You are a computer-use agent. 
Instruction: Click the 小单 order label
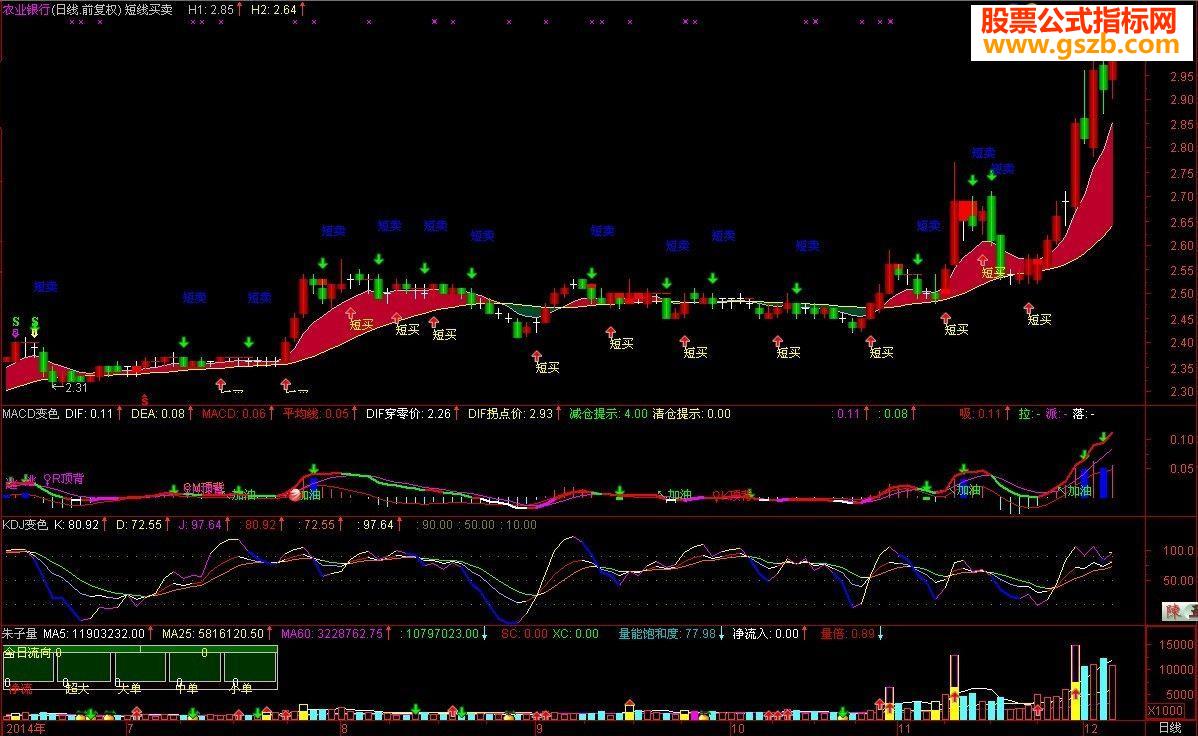tap(241, 689)
